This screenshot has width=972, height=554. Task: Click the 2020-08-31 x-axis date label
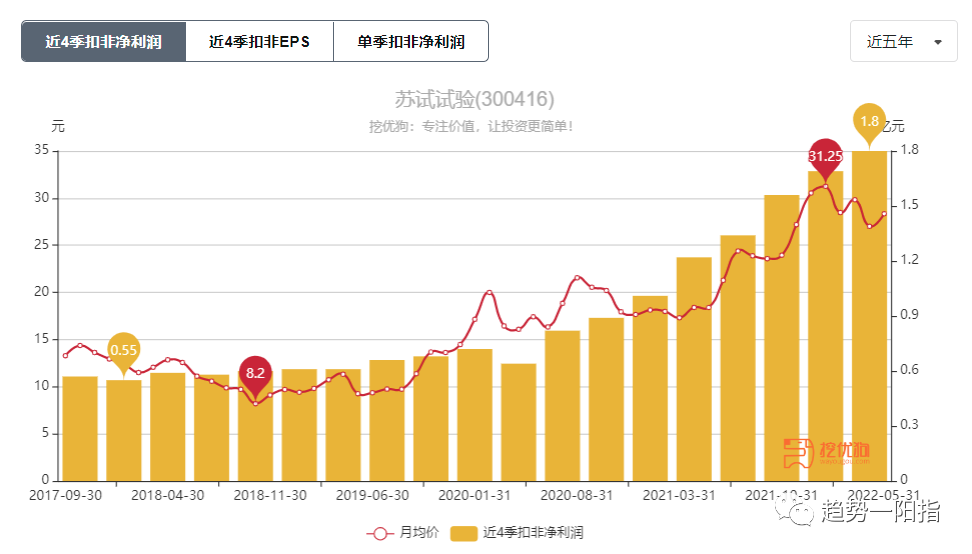click(577, 496)
